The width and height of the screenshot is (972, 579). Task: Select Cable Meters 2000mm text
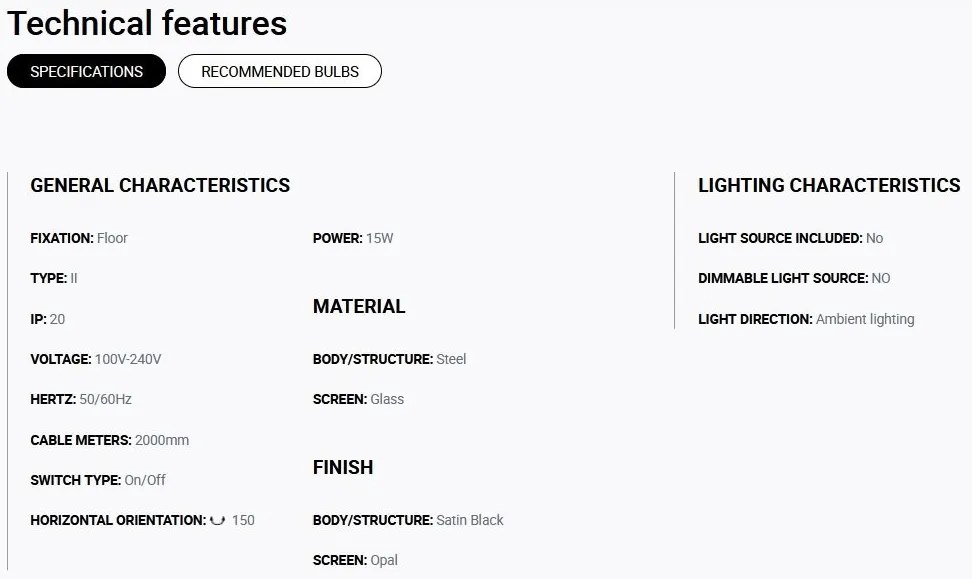[110, 440]
